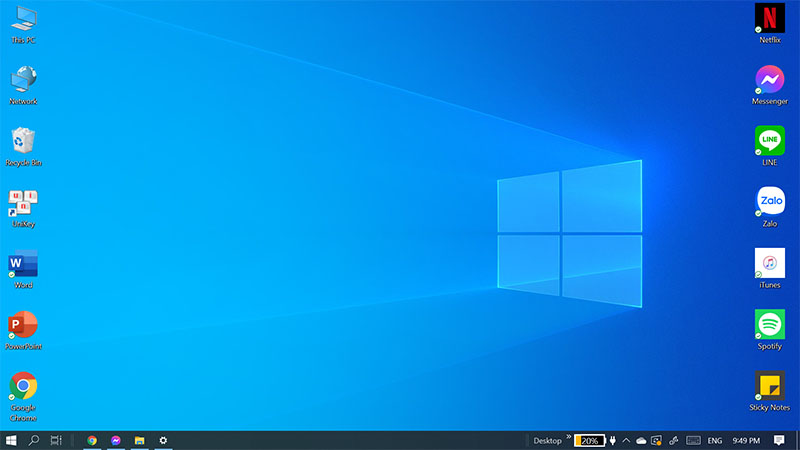Select the Netflix desktop icon
Viewport: 800px width, 450px height.
pos(769,23)
